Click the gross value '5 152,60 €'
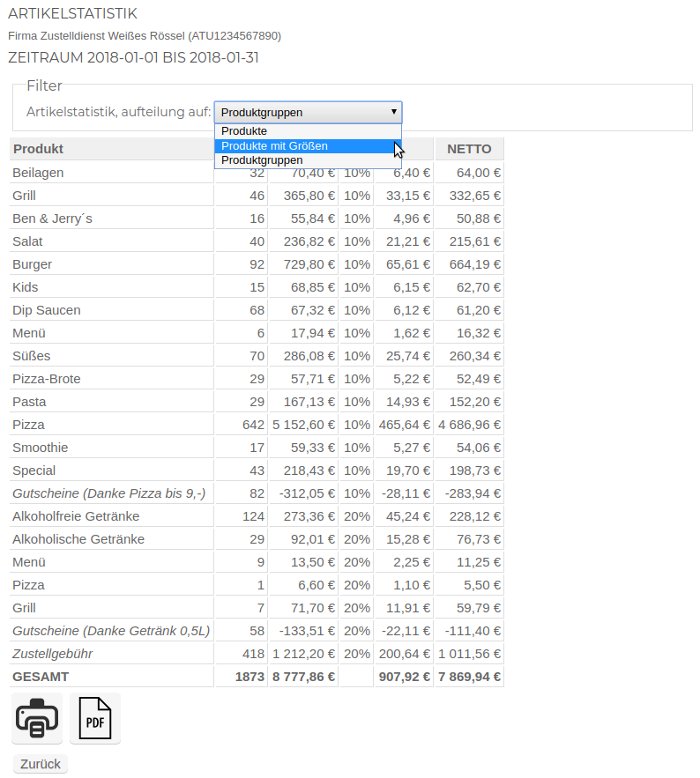 (304, 425)
